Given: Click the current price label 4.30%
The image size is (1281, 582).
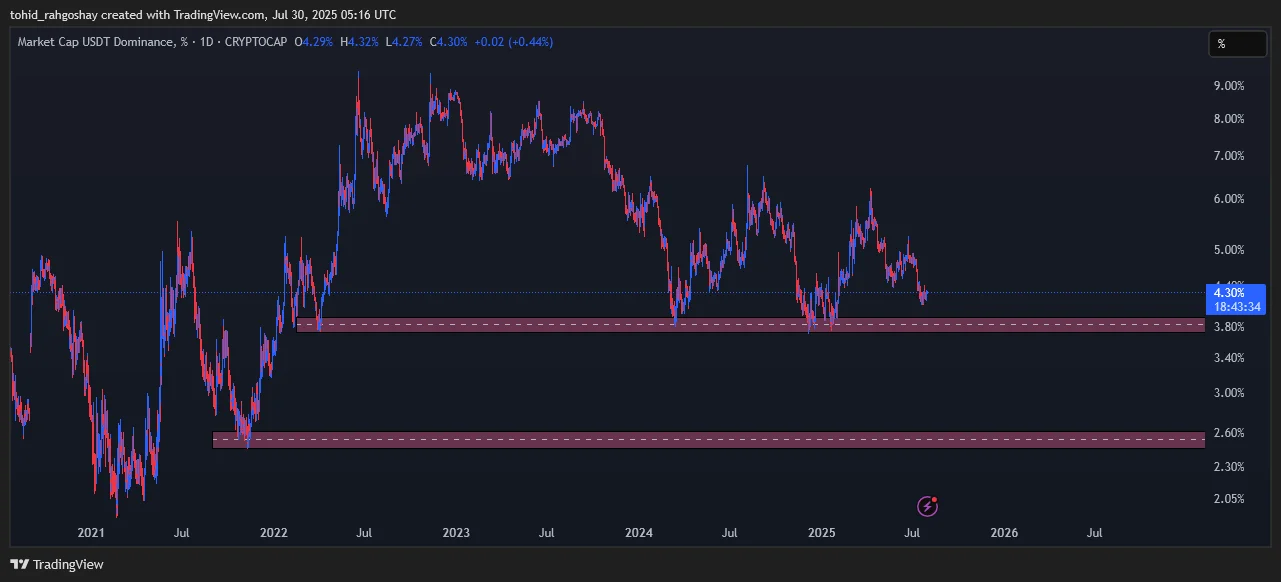Looking at the screenshot, I should point(1228,293).
